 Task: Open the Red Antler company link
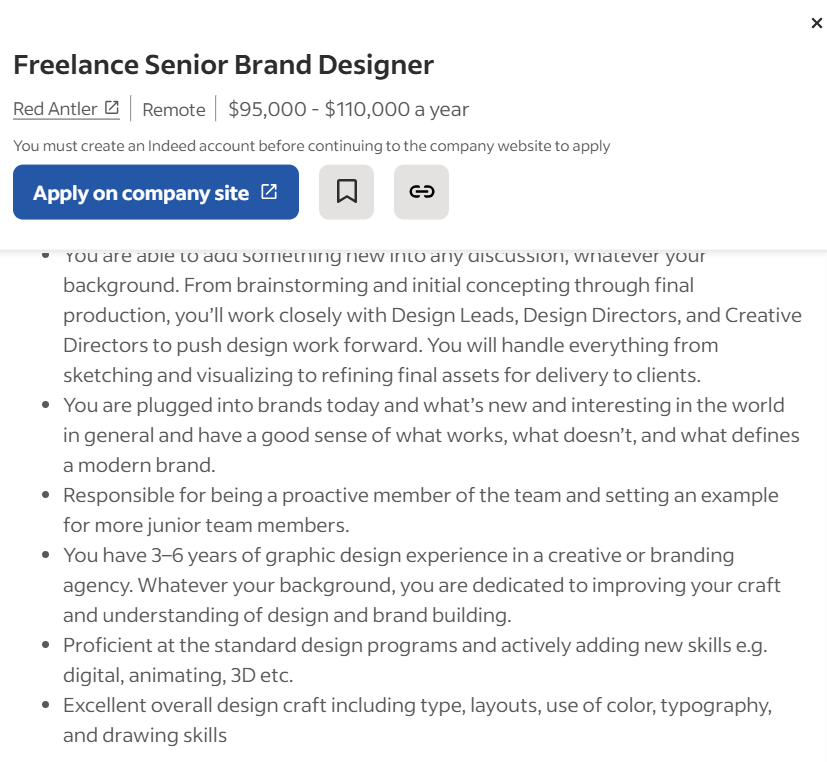[55, 109]
